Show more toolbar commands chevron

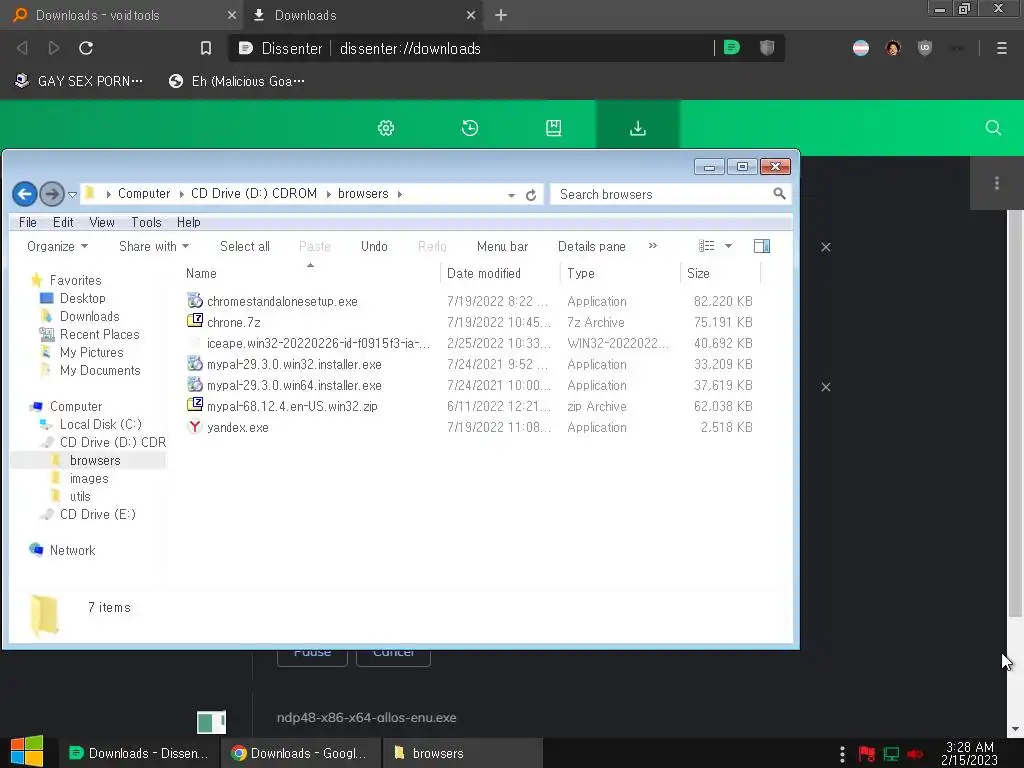652,246
